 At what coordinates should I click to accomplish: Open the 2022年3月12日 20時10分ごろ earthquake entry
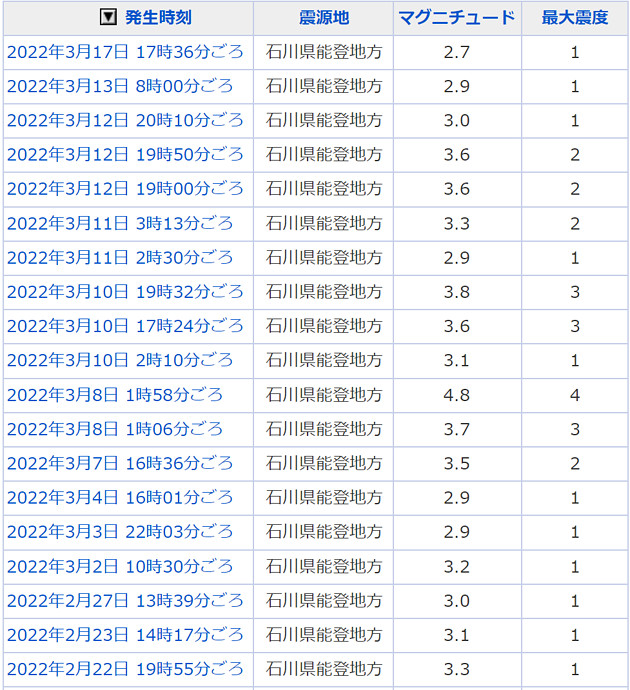(125, 120)
